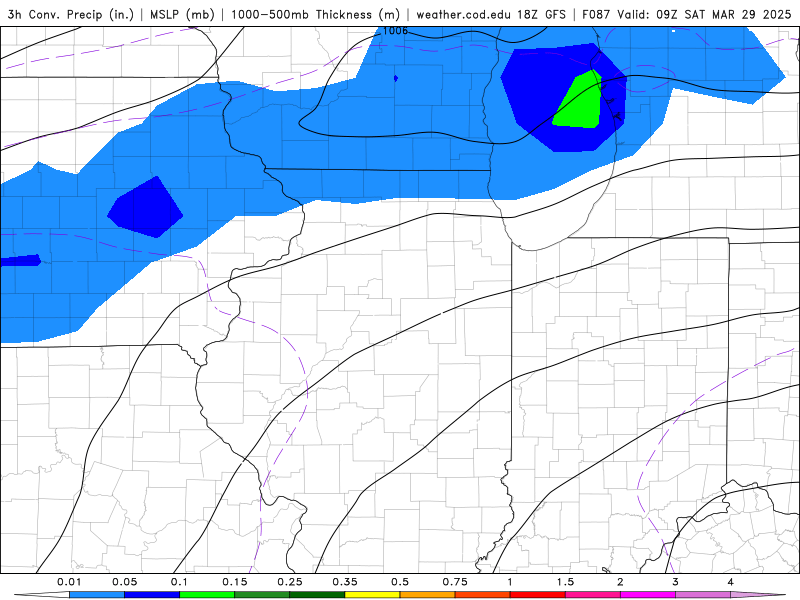The height and width of the screenshot is (600, 800).
Task: Click the 'MSLP (mb)' title text
Action: tap(182, 14)
